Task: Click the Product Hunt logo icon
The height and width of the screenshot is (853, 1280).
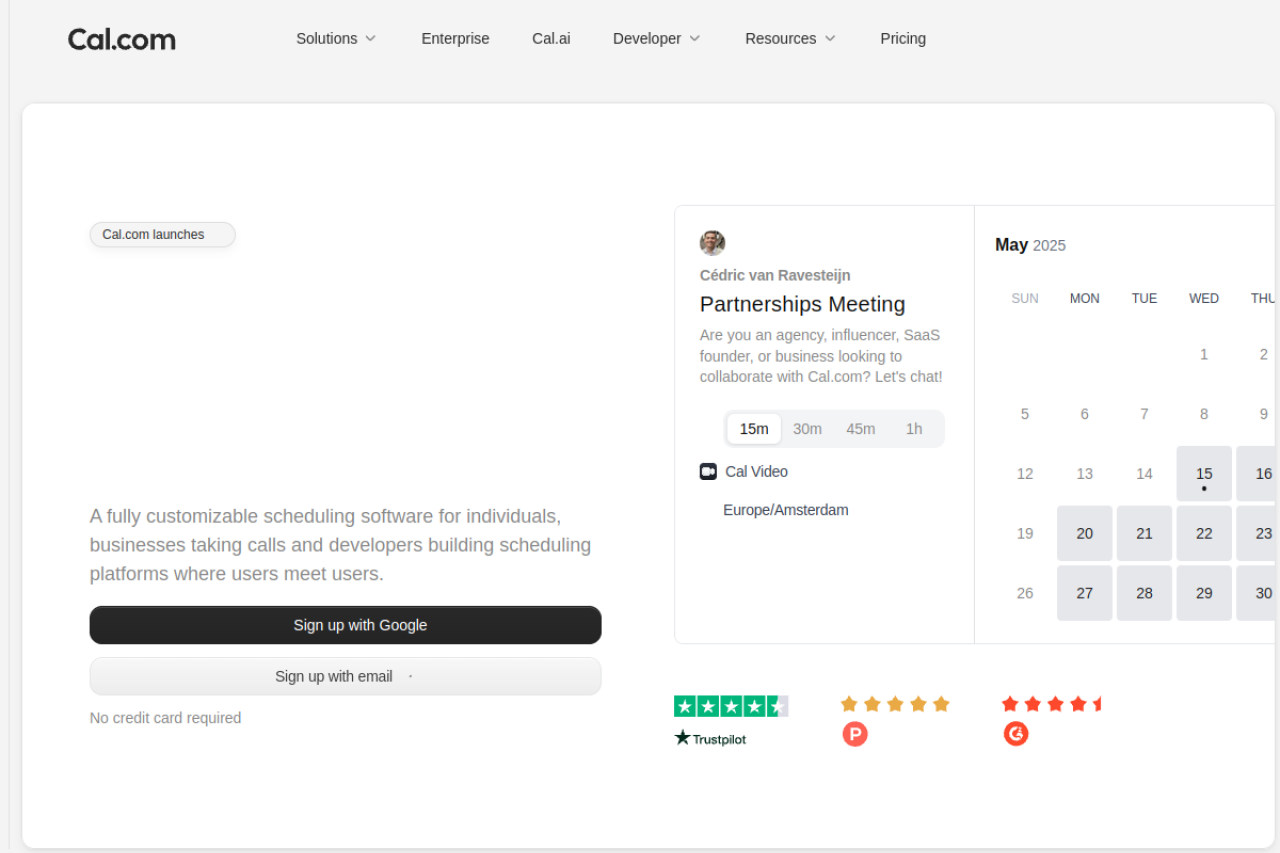Action: [855, 733]
